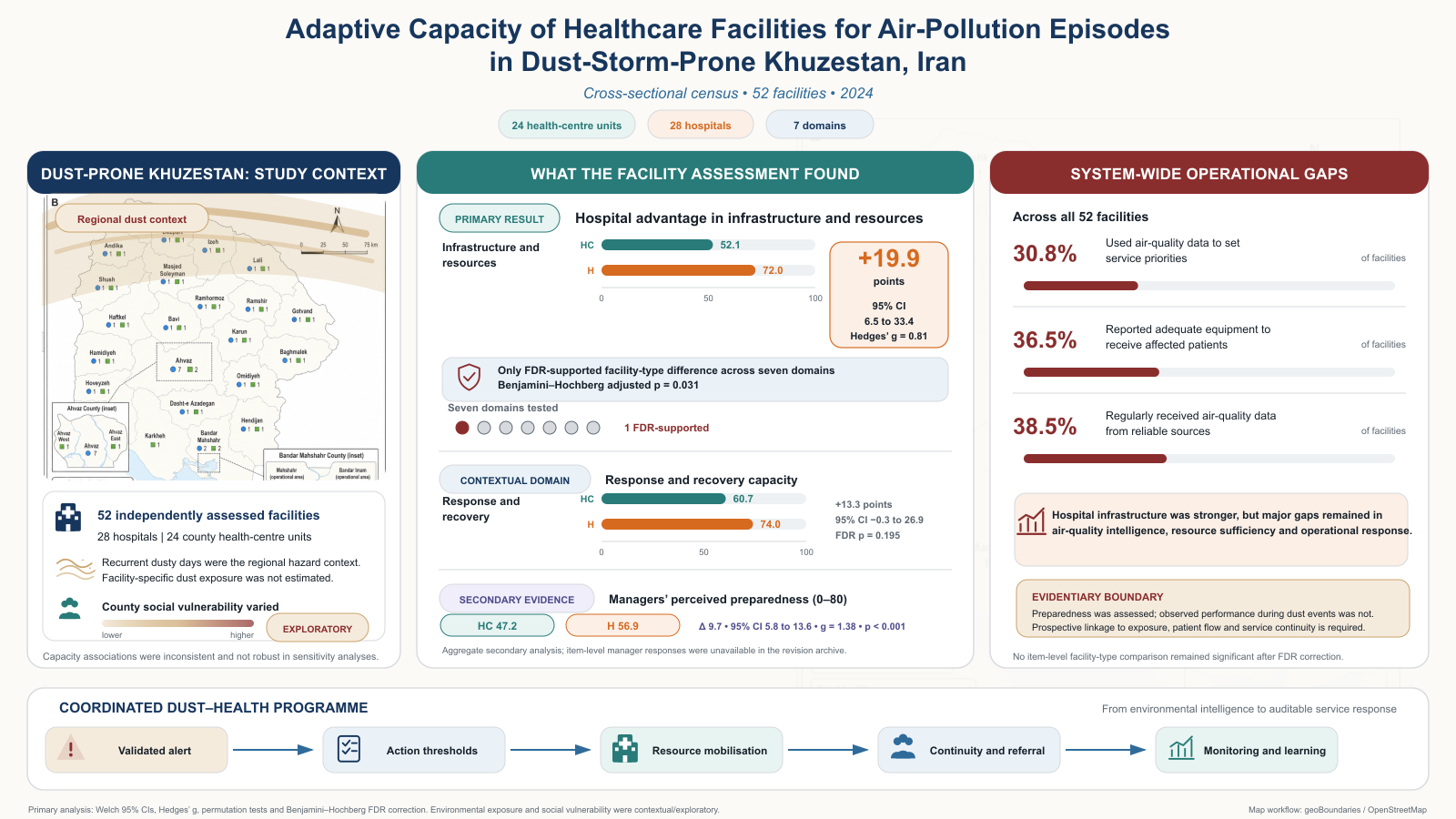Click the Monitoring and learning chart icon
The image size is (1456, 819).
[1181, 748]
